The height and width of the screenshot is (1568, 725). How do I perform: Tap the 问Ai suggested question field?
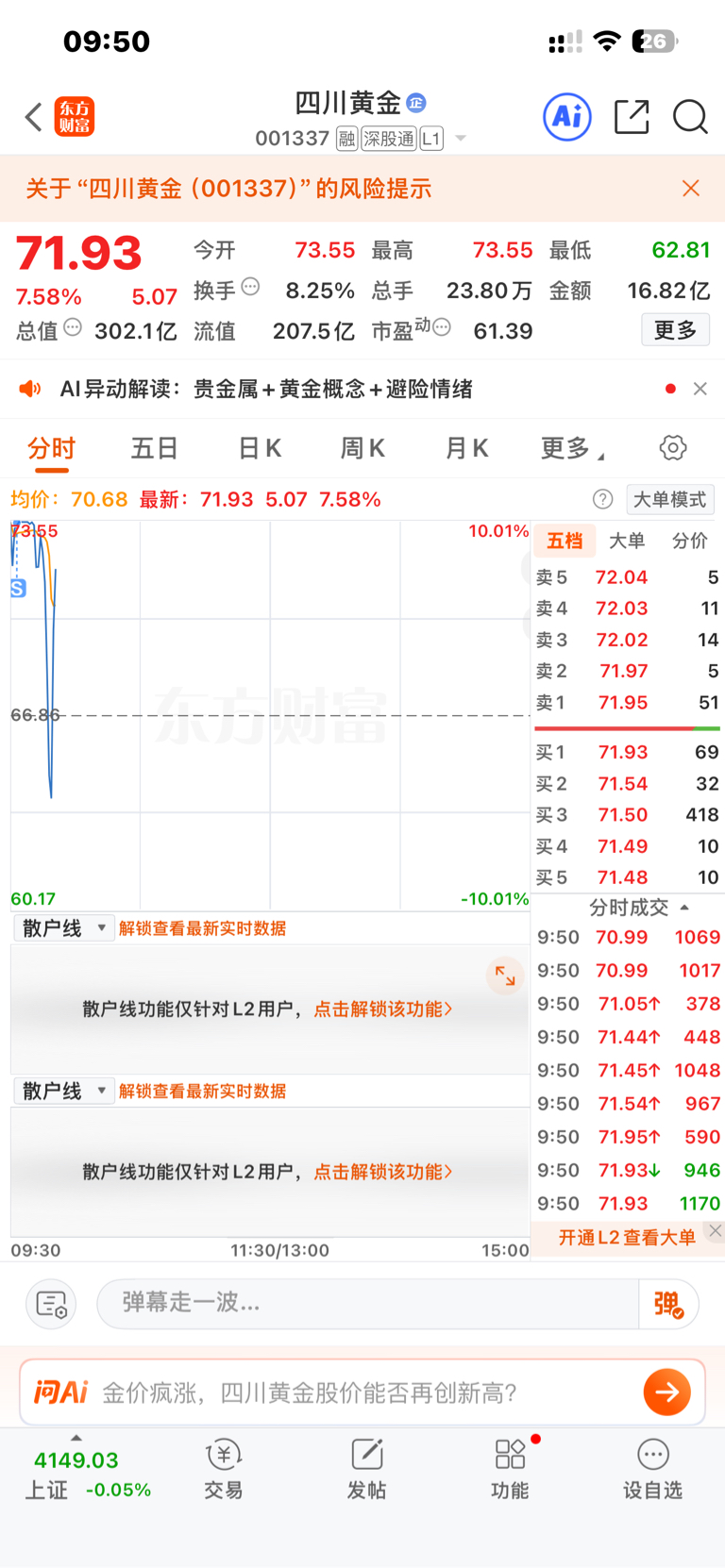click(x=362, y=1393)
